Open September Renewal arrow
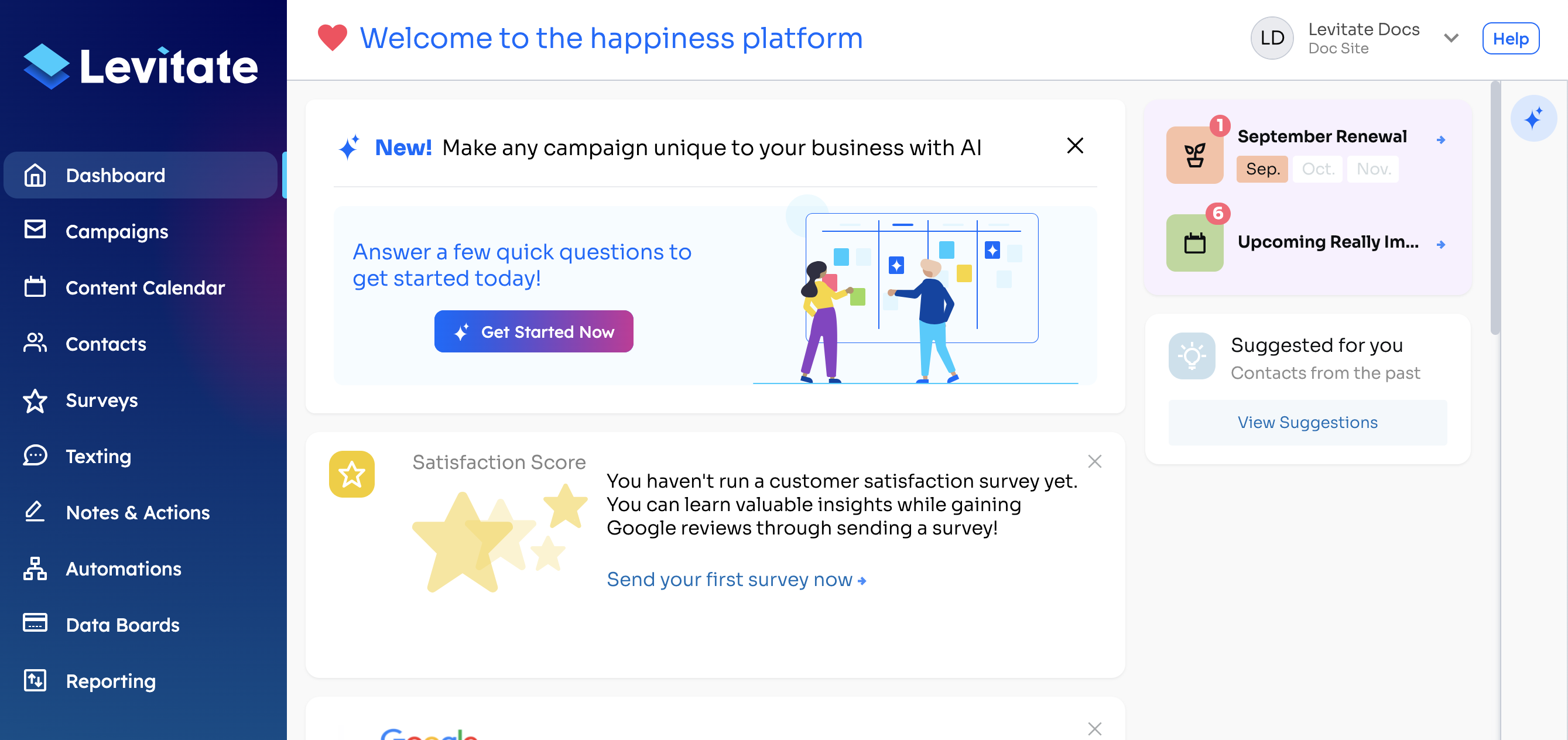This screenshot has height=740, width=1568. pos(1441,140)
